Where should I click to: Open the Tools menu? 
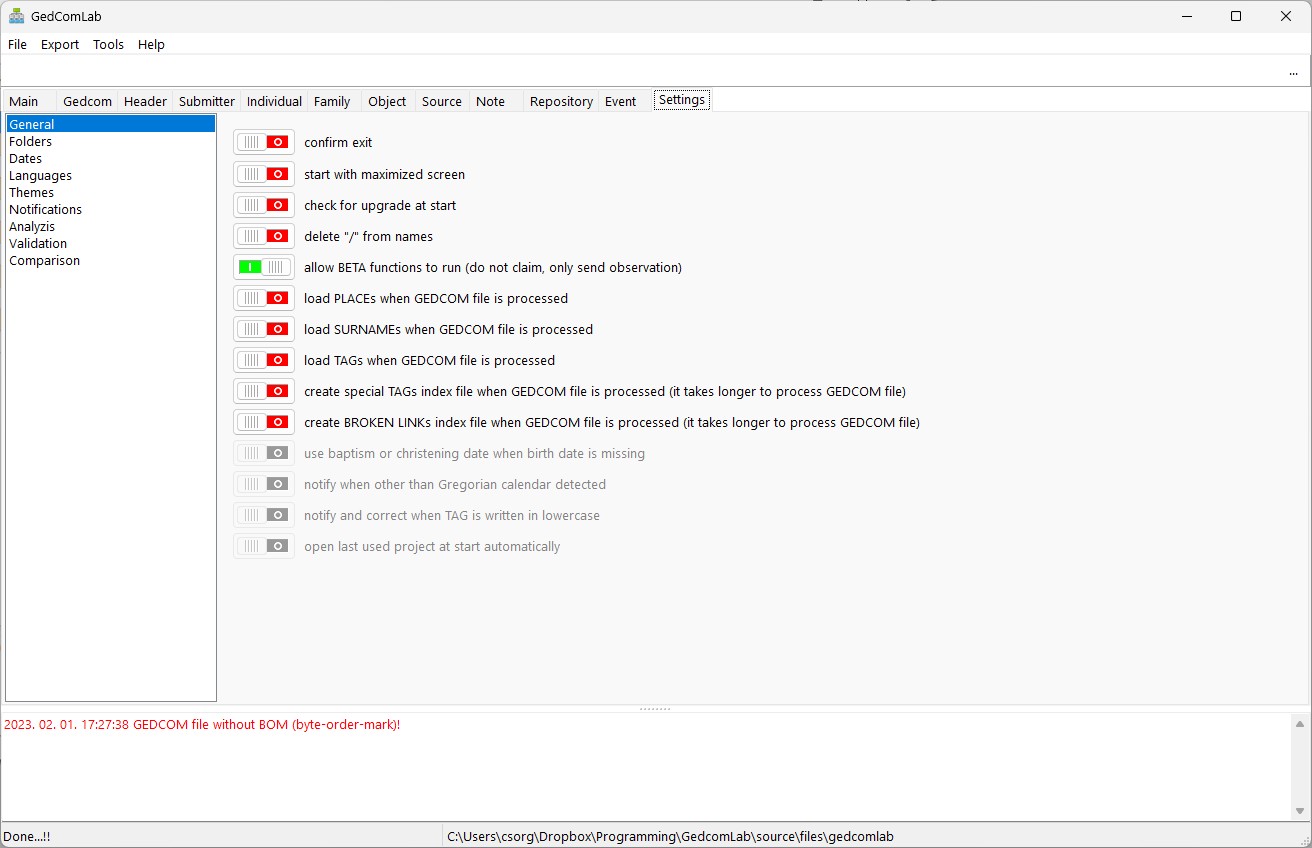pyautogui.click(x=108, y=44)
